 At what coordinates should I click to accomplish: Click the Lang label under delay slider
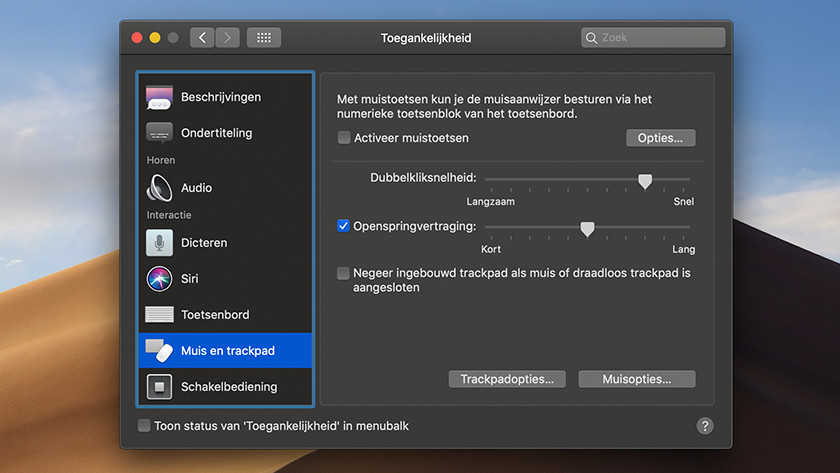[x=684, y=249]
